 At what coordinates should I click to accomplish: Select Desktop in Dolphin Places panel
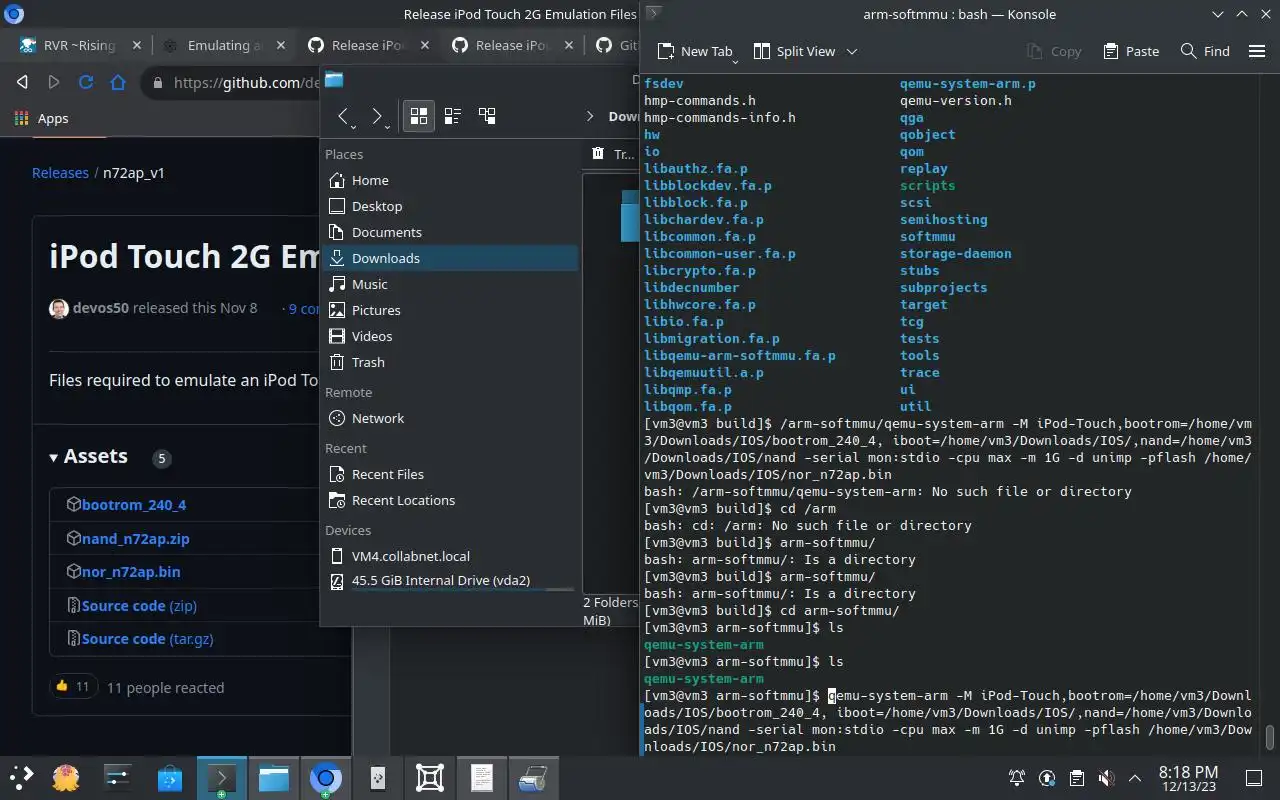pos(450,206)
